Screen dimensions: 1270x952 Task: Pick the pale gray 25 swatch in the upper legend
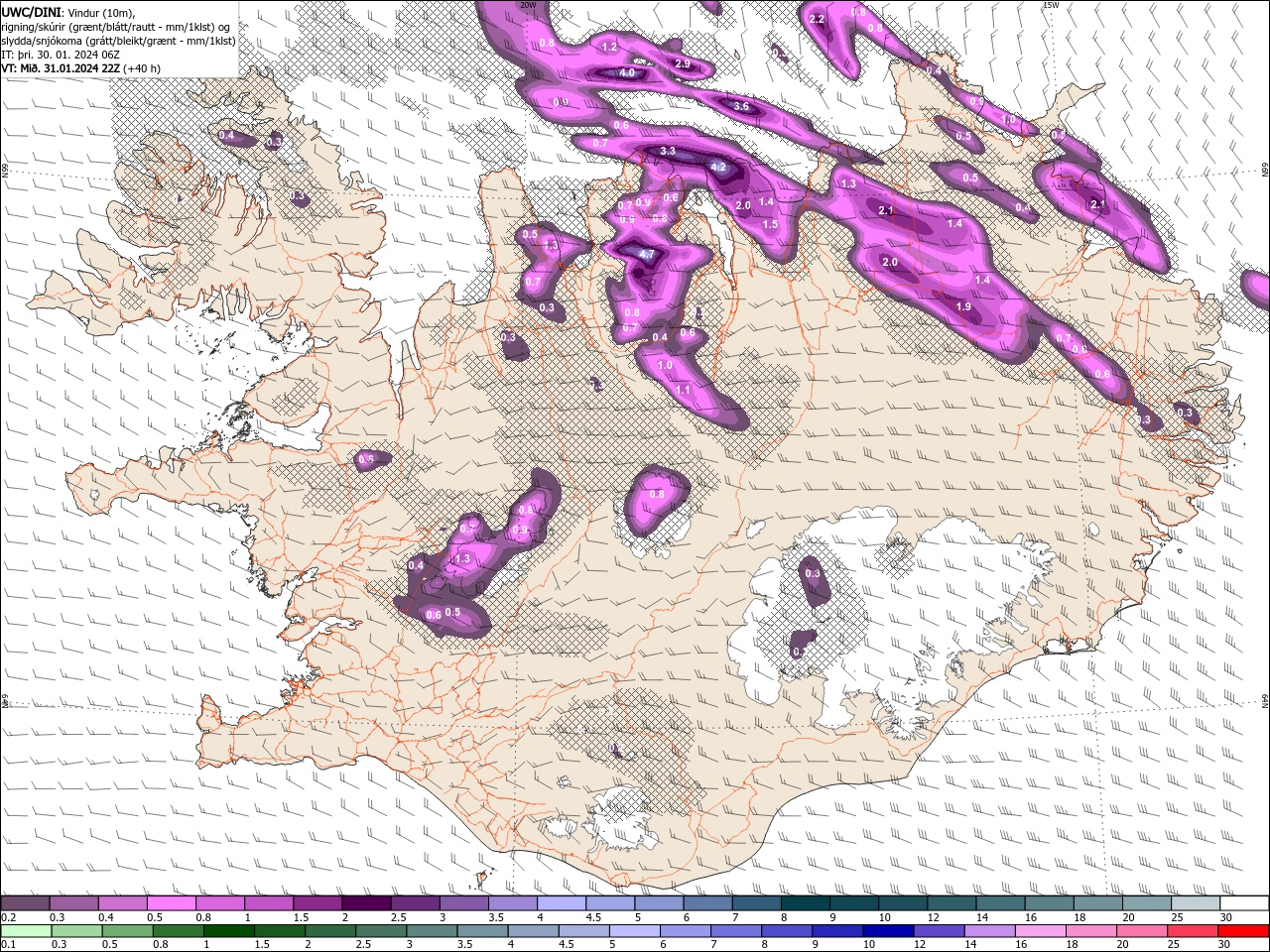pyautogui.click(x=1196, y=903)
